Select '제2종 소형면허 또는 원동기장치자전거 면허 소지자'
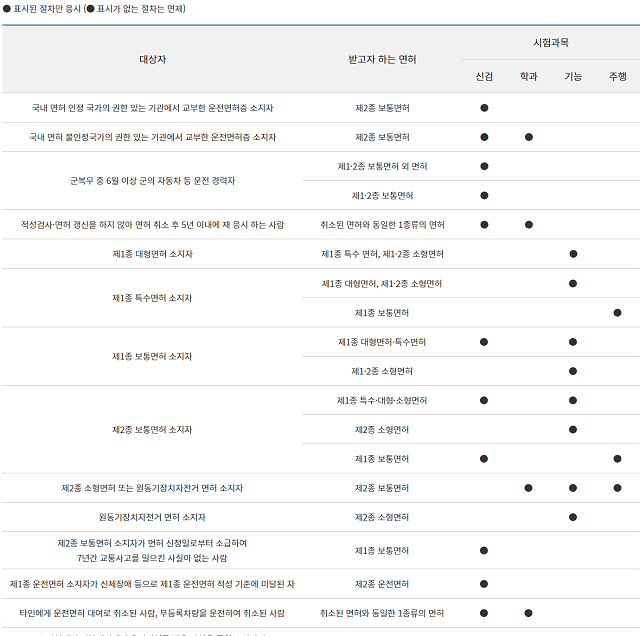The height and width of the screenshot is (636, 640). click(x=152, y=488)
